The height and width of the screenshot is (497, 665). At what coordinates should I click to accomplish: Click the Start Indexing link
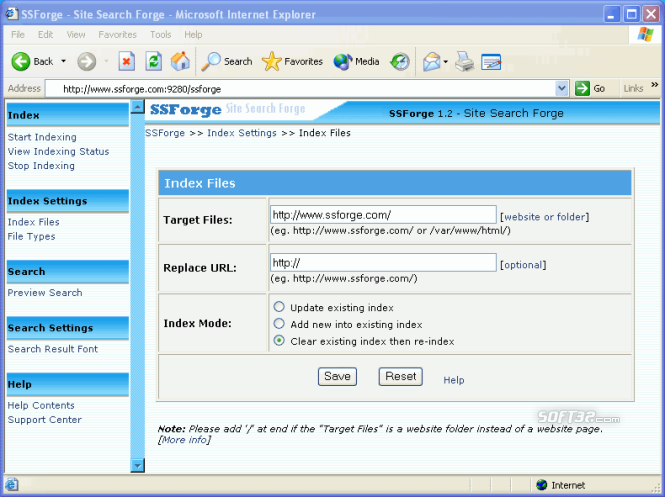(x=42, y=137)
